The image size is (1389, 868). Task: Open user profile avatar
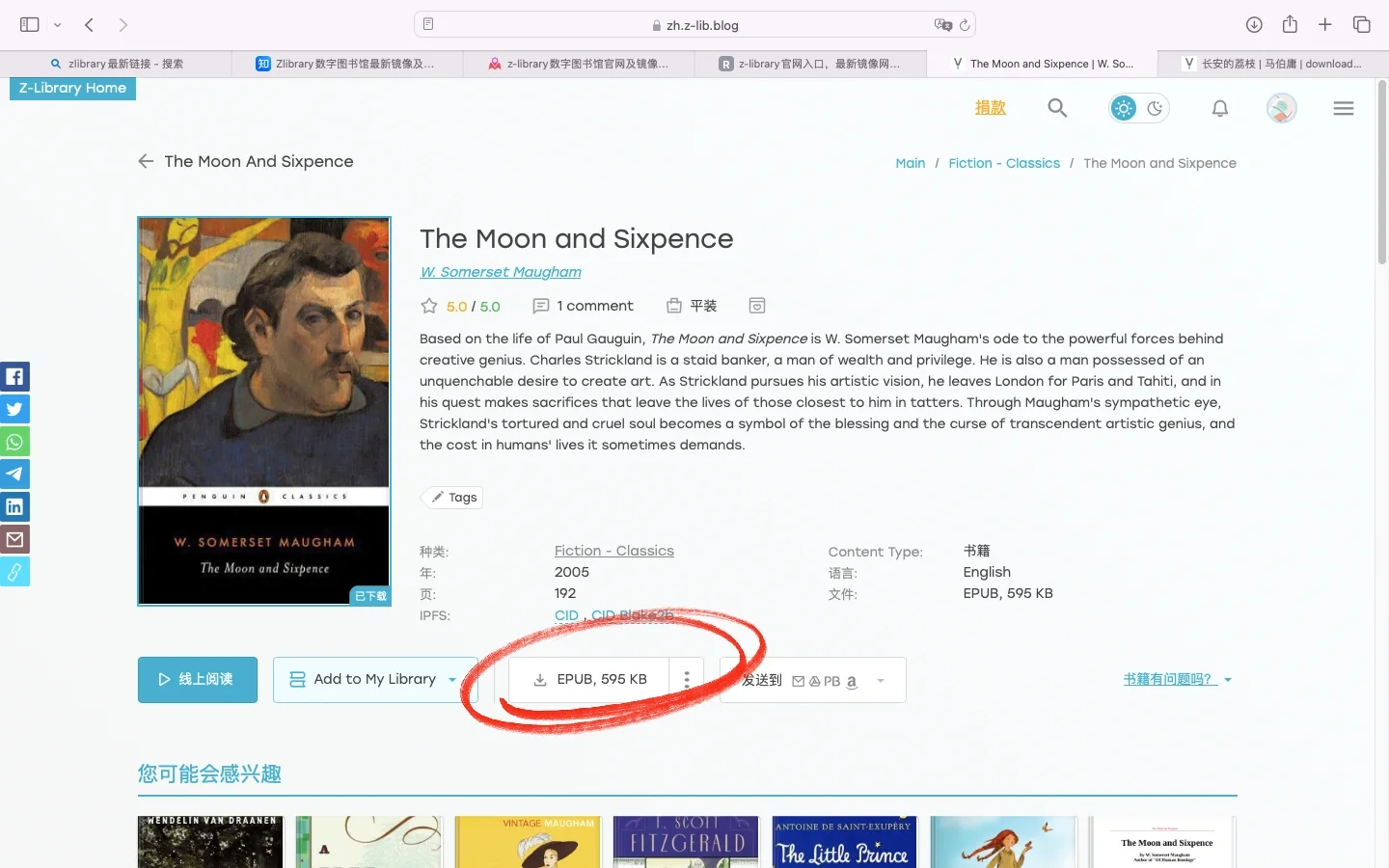(x=1282, y=108)
